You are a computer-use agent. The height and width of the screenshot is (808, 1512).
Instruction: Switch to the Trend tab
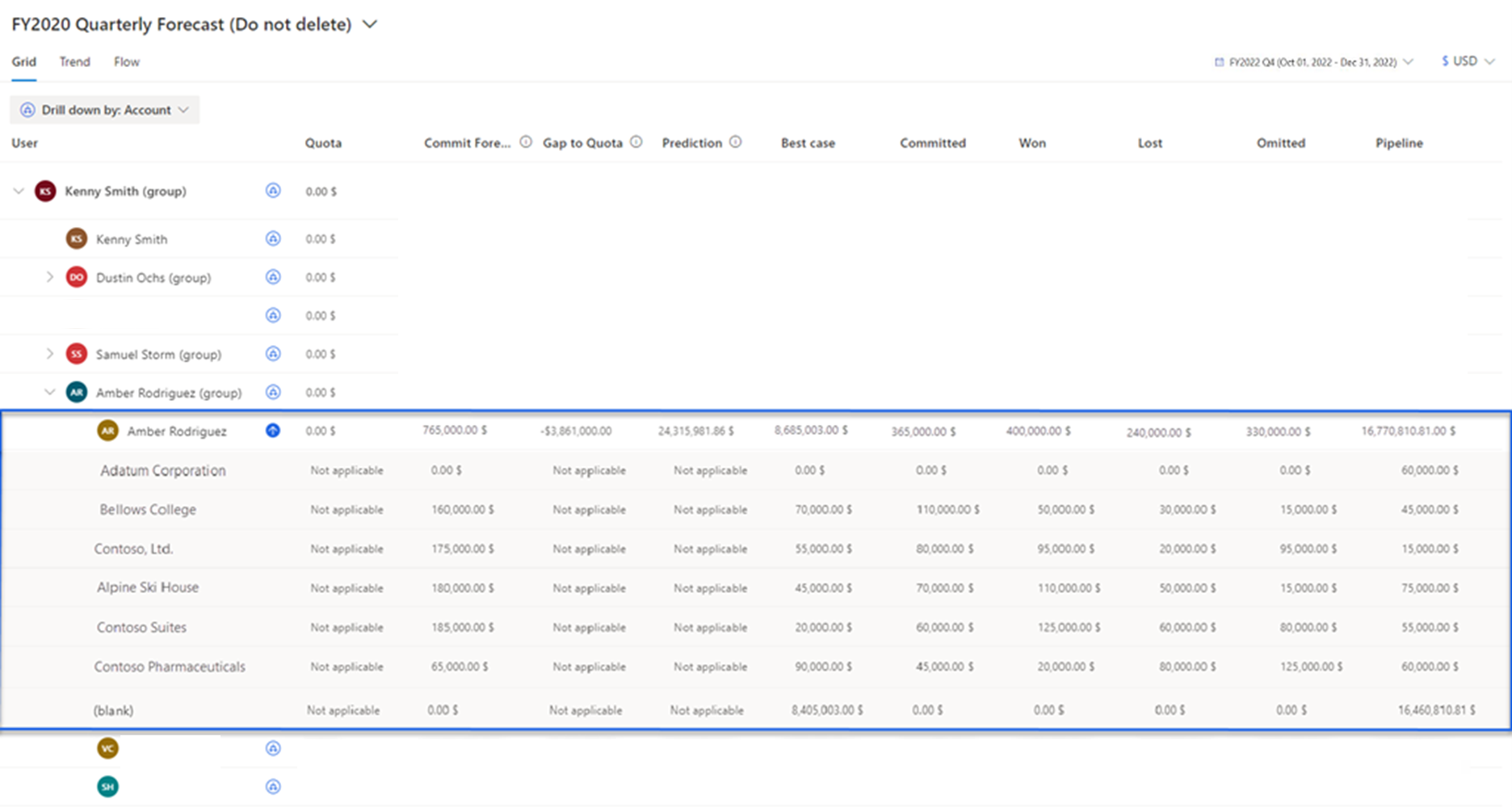click(74, 61)
